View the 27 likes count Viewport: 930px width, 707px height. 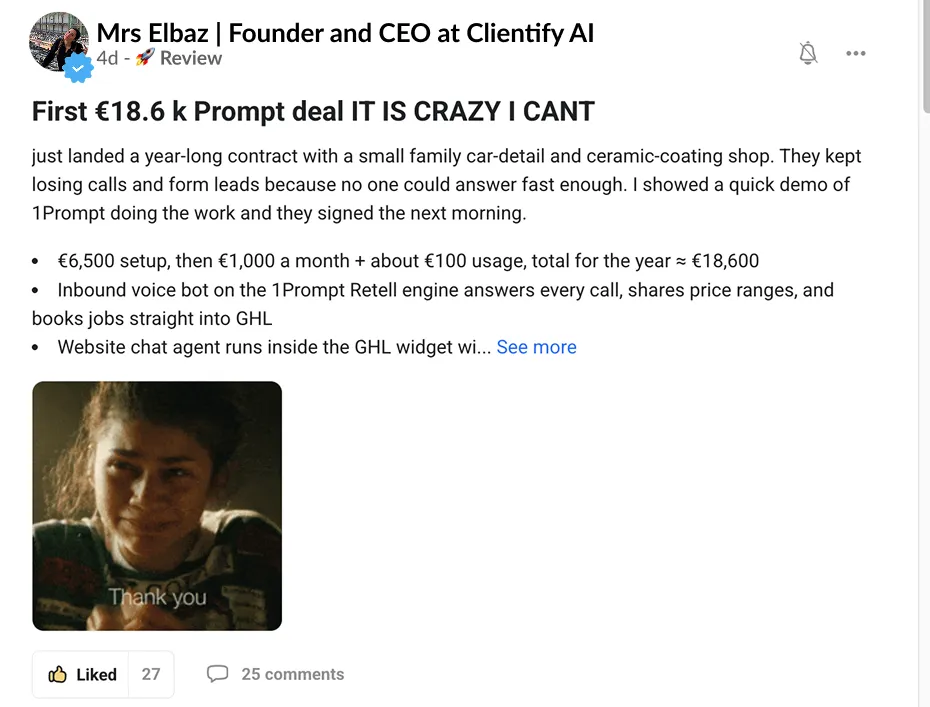[151, 674]
